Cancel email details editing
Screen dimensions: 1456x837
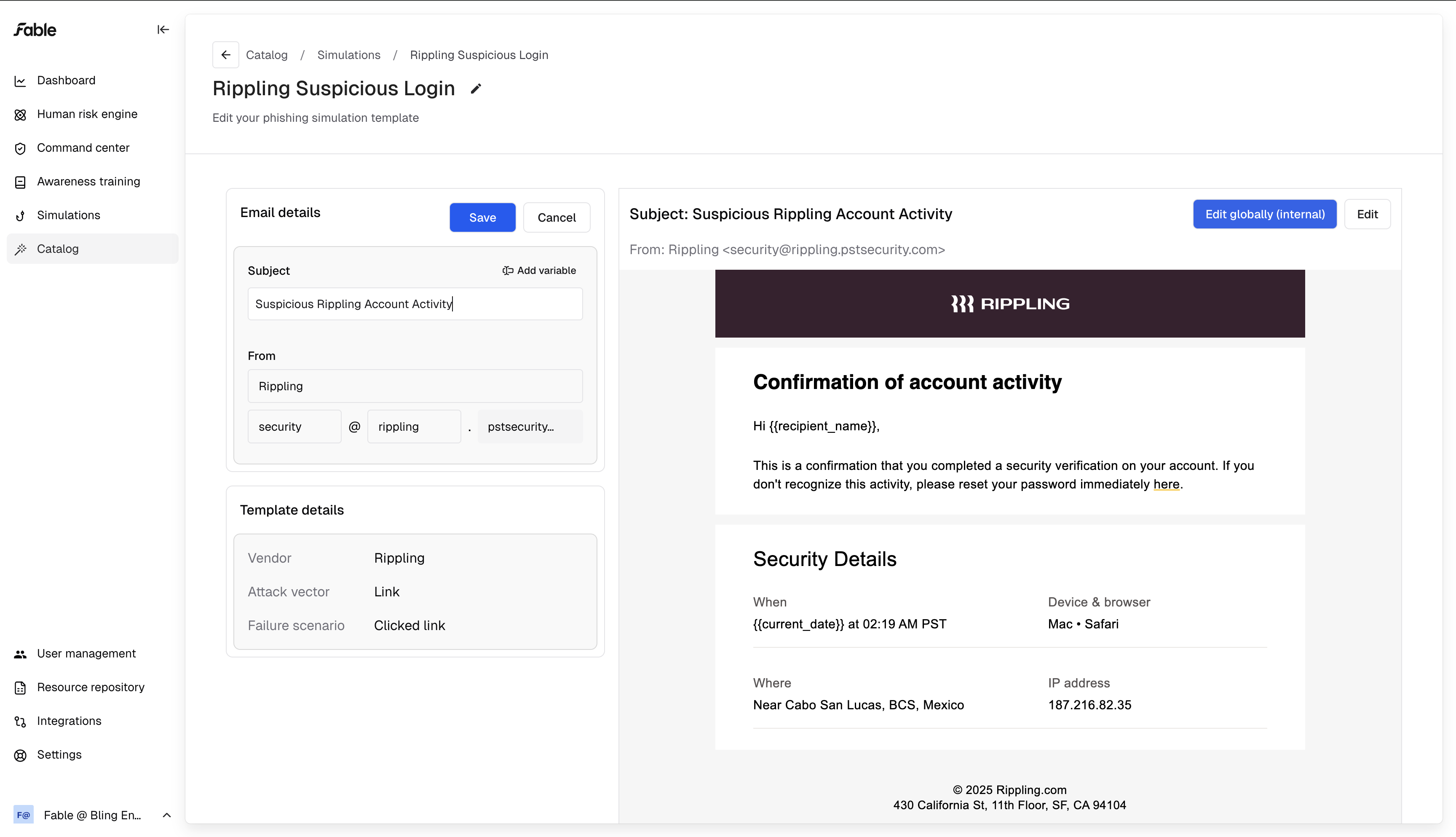pyautogui.click(x=556, y=217)
